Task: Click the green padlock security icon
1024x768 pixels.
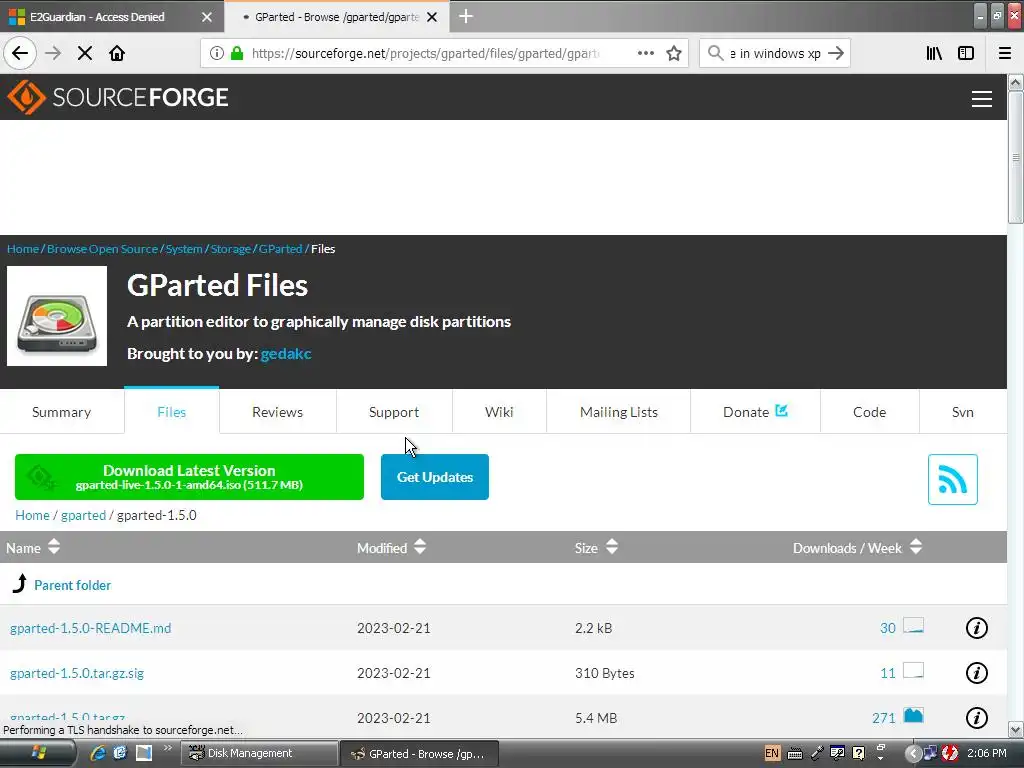Action: tap(237, 53)
